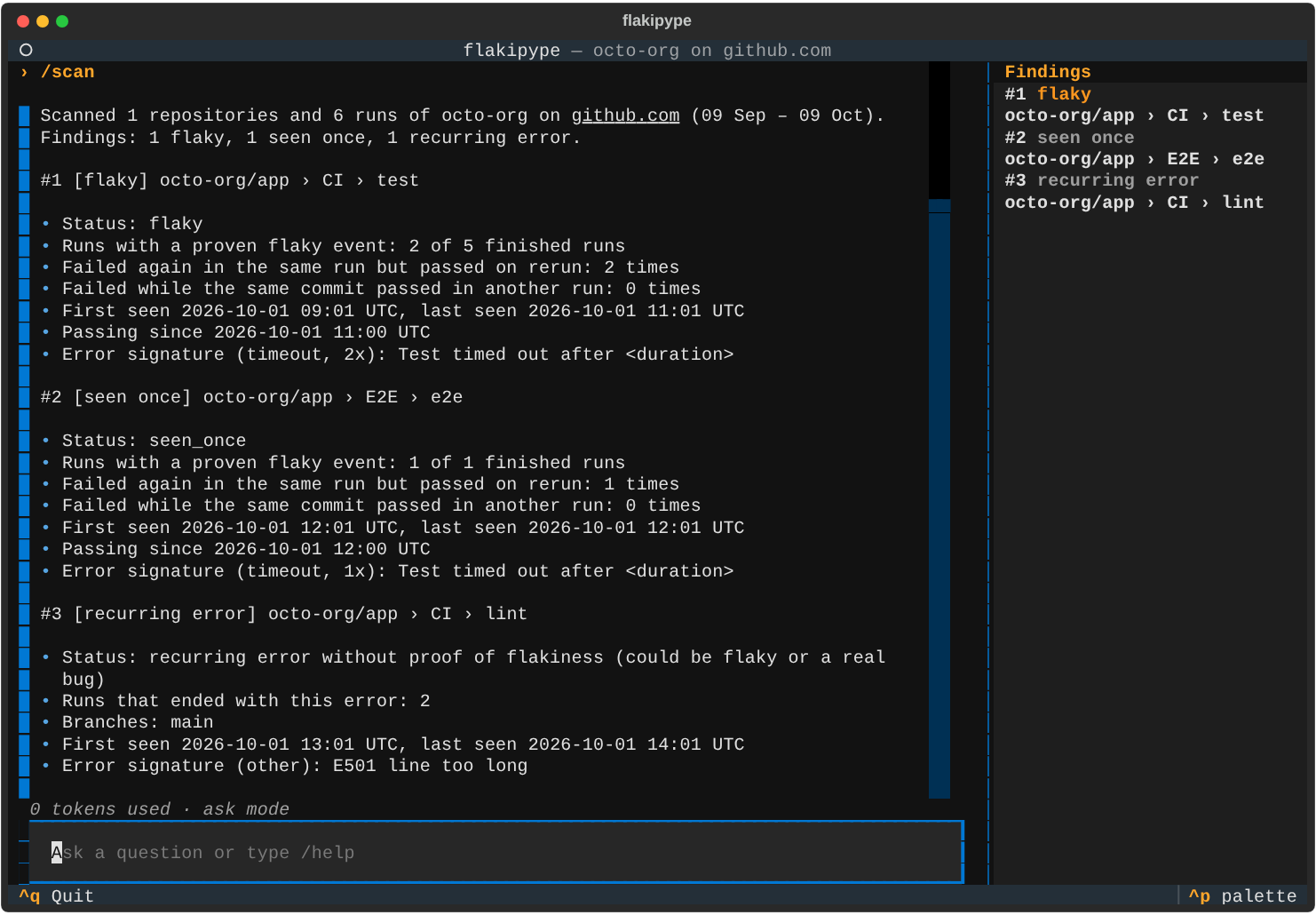Open the github.com link in scan summary
Viewport: 1316px width, 915px height.
625,115
